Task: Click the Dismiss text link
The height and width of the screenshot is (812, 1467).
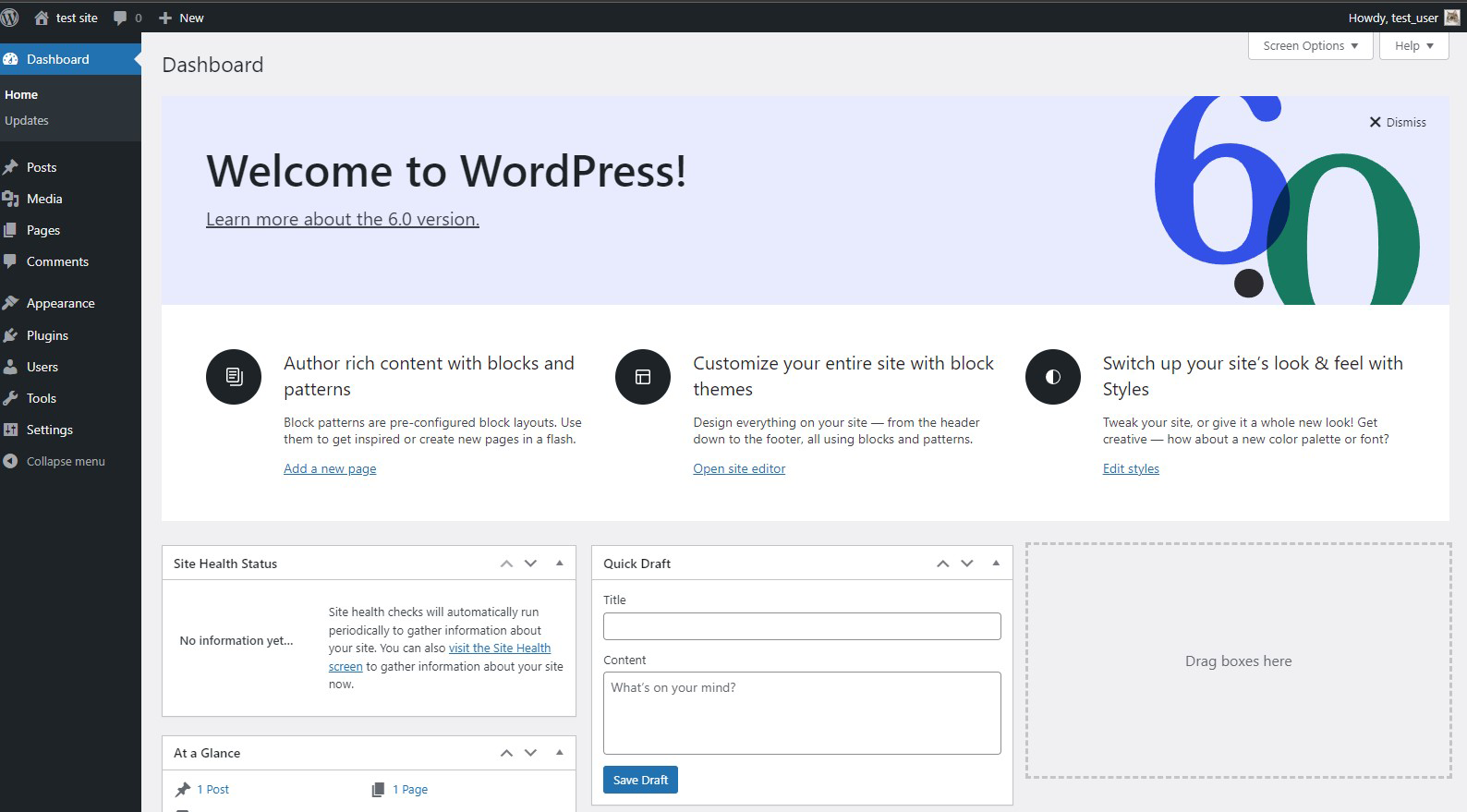Action: pyautogui.click(x=1406, y=122)
